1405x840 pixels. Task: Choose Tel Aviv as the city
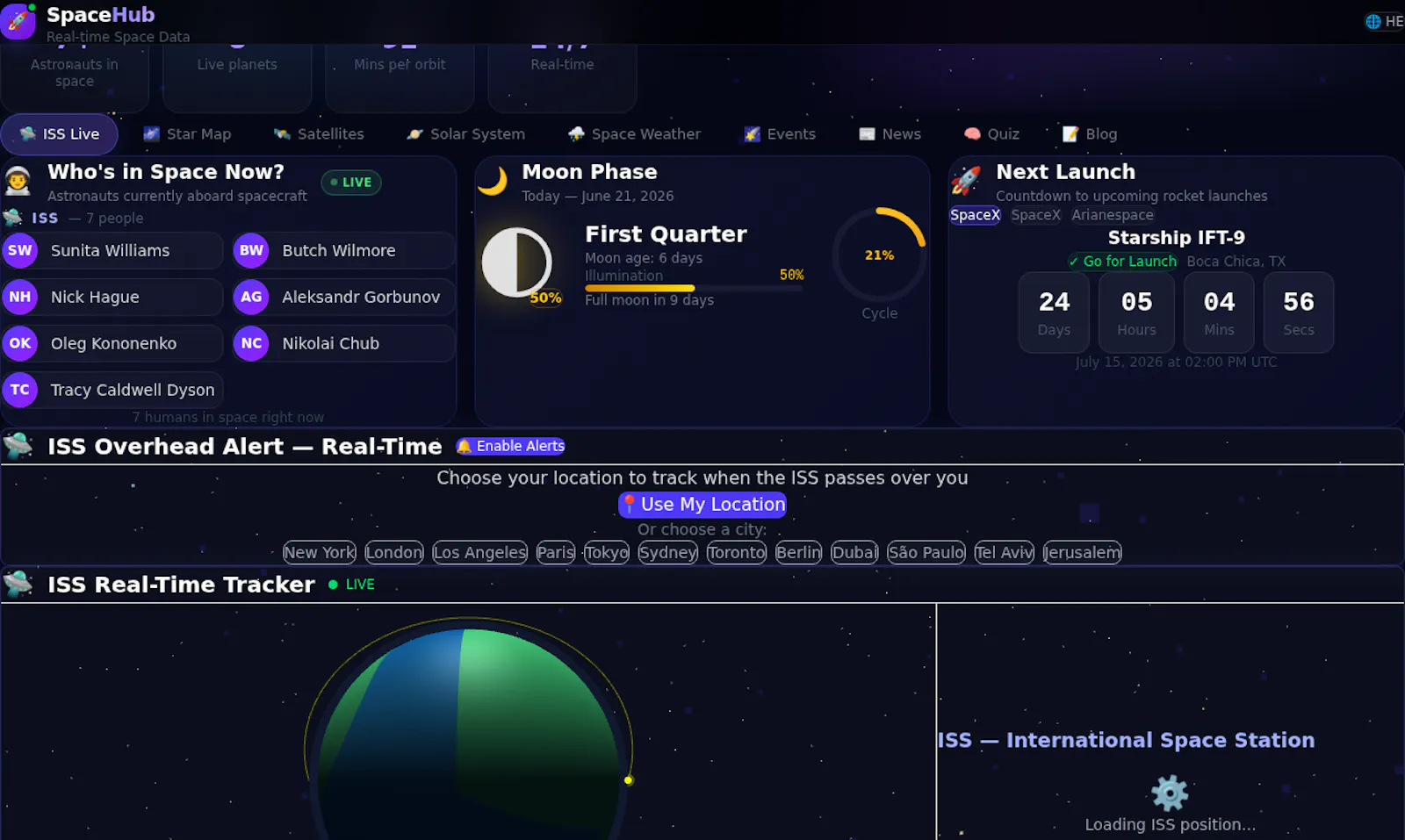[x=1005, y=552]
